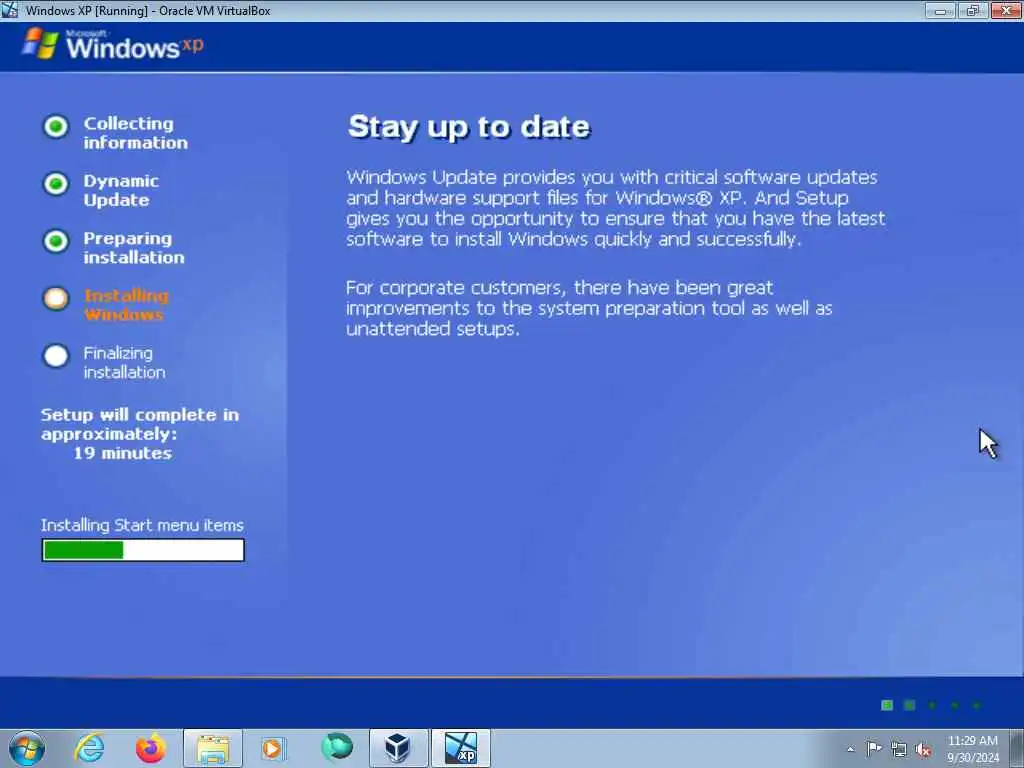Click the Finalizing installation step bullet
The height and width of the screenshot is (768, 1024).
coord(56,356)
